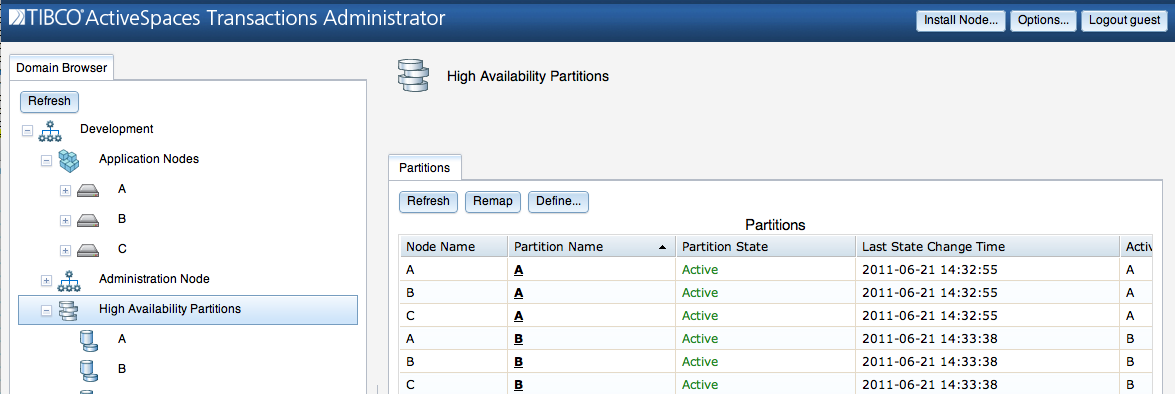Sort by the Node Name column header
This screenshot has width=1175, height=394.
[453, 246]
